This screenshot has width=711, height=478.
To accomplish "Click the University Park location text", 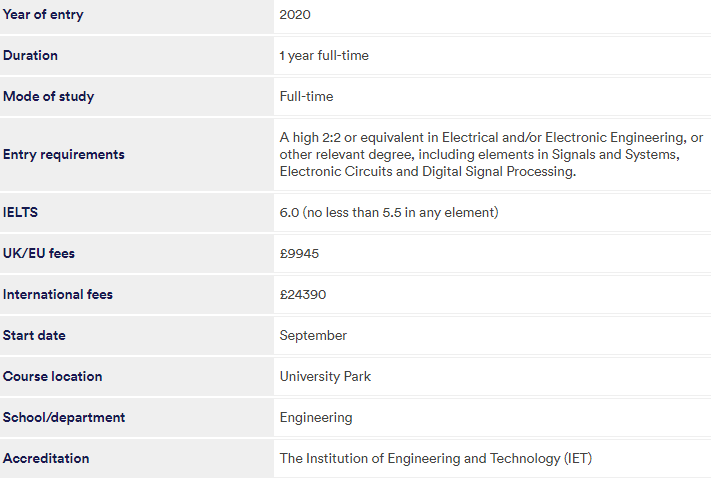I will (326, 376).
